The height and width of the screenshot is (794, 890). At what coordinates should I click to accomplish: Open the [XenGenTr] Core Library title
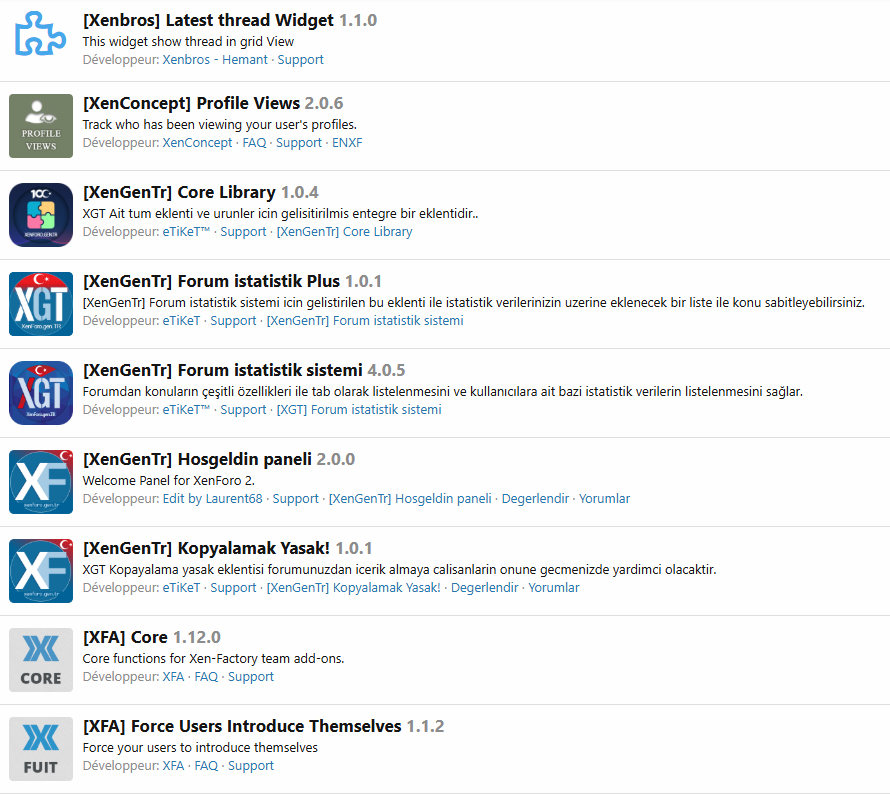coord(179,192)
